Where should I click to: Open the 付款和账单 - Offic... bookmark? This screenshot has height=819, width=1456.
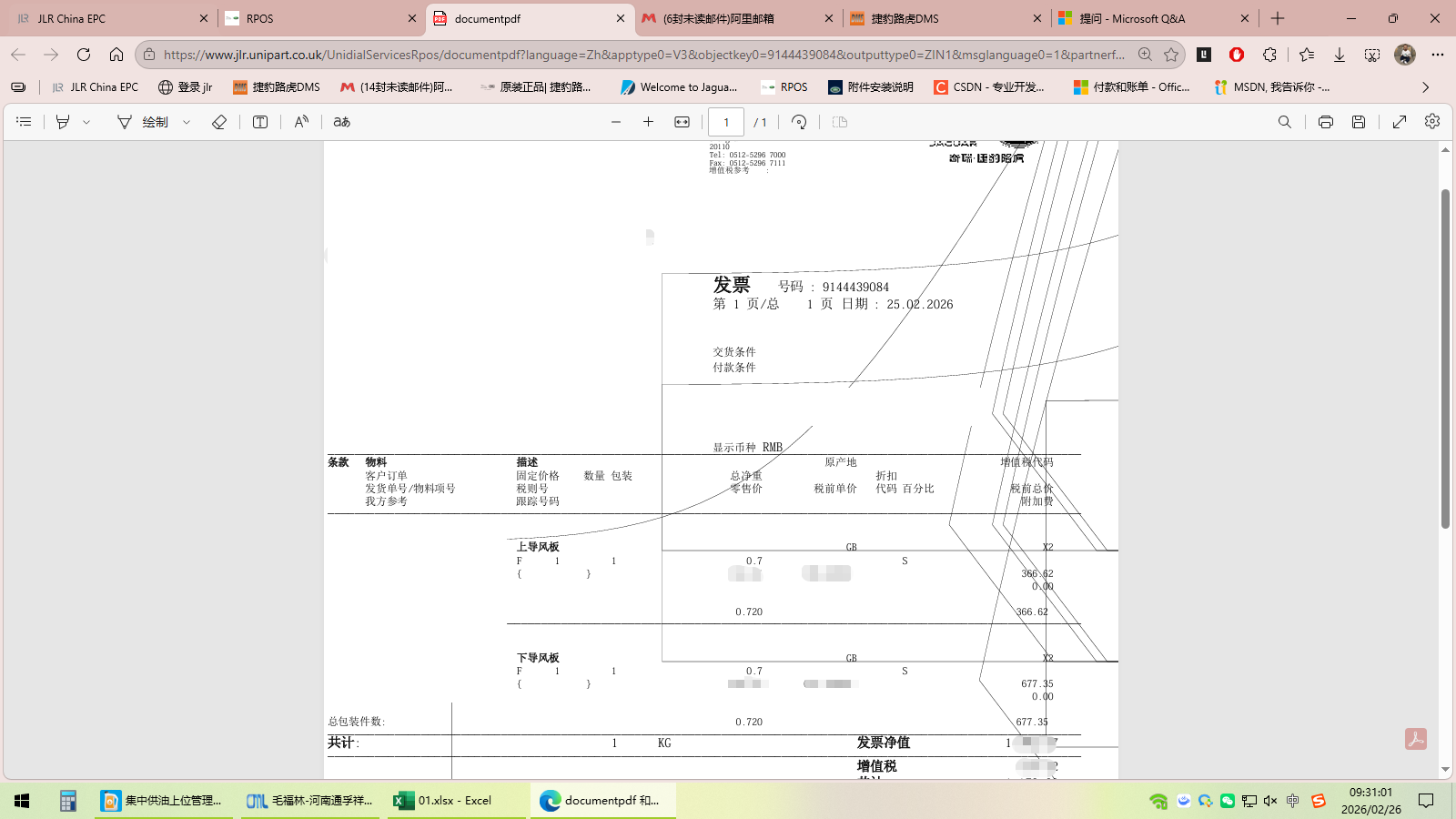click(x=1132, y=87)
